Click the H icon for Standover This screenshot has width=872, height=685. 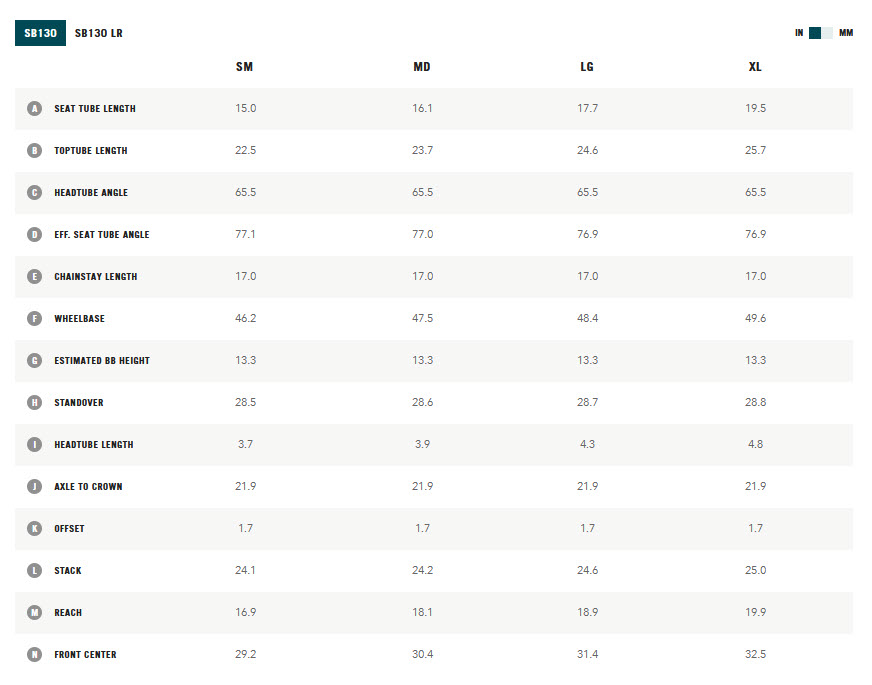click(x=34, y=402)
